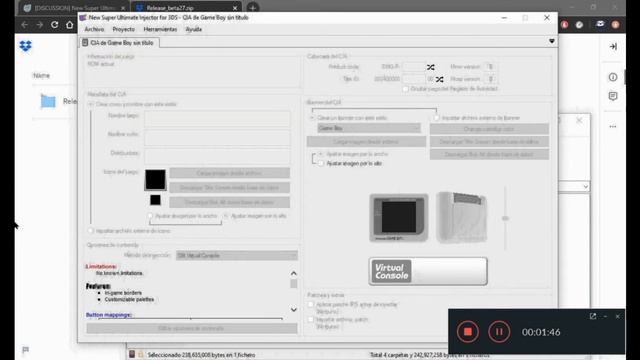This screenshot has width=640, height=360.
Task: Open the Archivo menu
Action: [94, 29]
